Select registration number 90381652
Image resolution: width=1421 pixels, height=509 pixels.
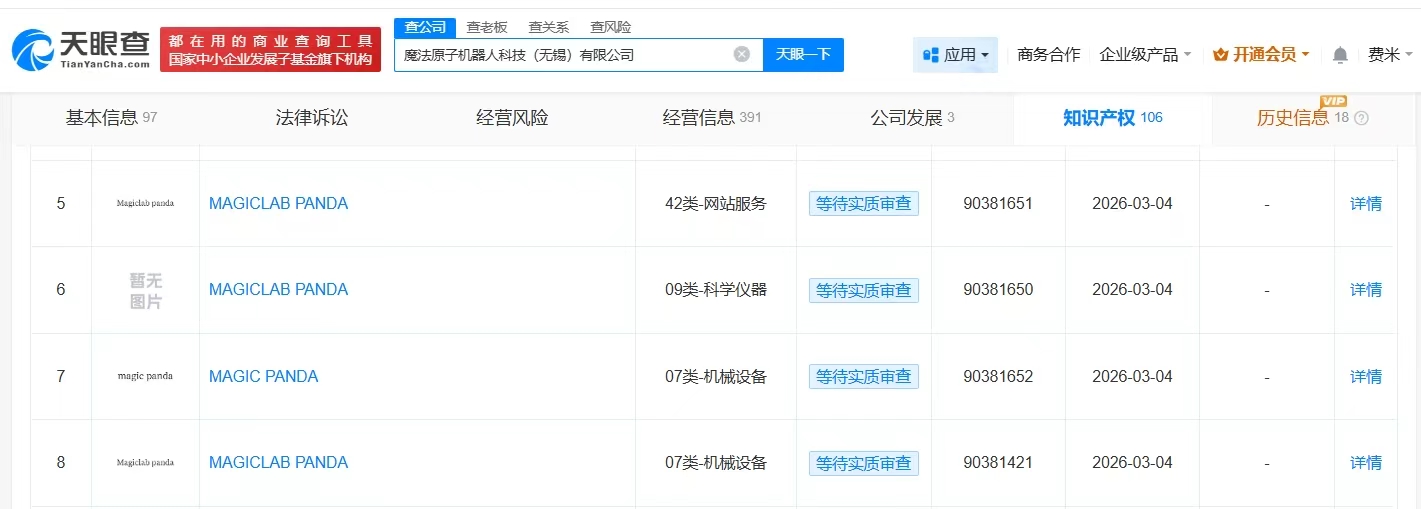coord(998,377)
